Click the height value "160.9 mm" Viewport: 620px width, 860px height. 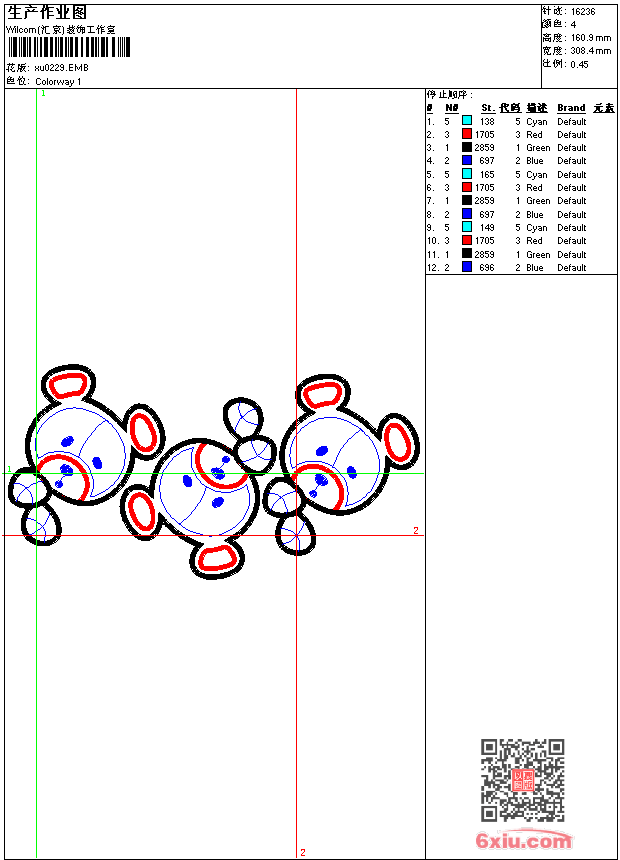click(x=591, y=38)
